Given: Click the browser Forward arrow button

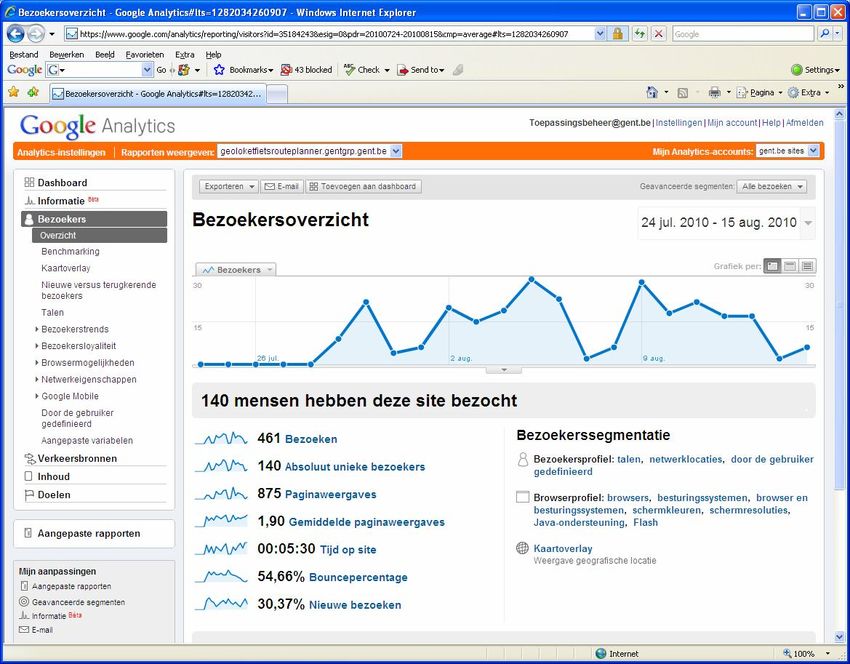Looking at the screenshot, I should coord(36,34).
